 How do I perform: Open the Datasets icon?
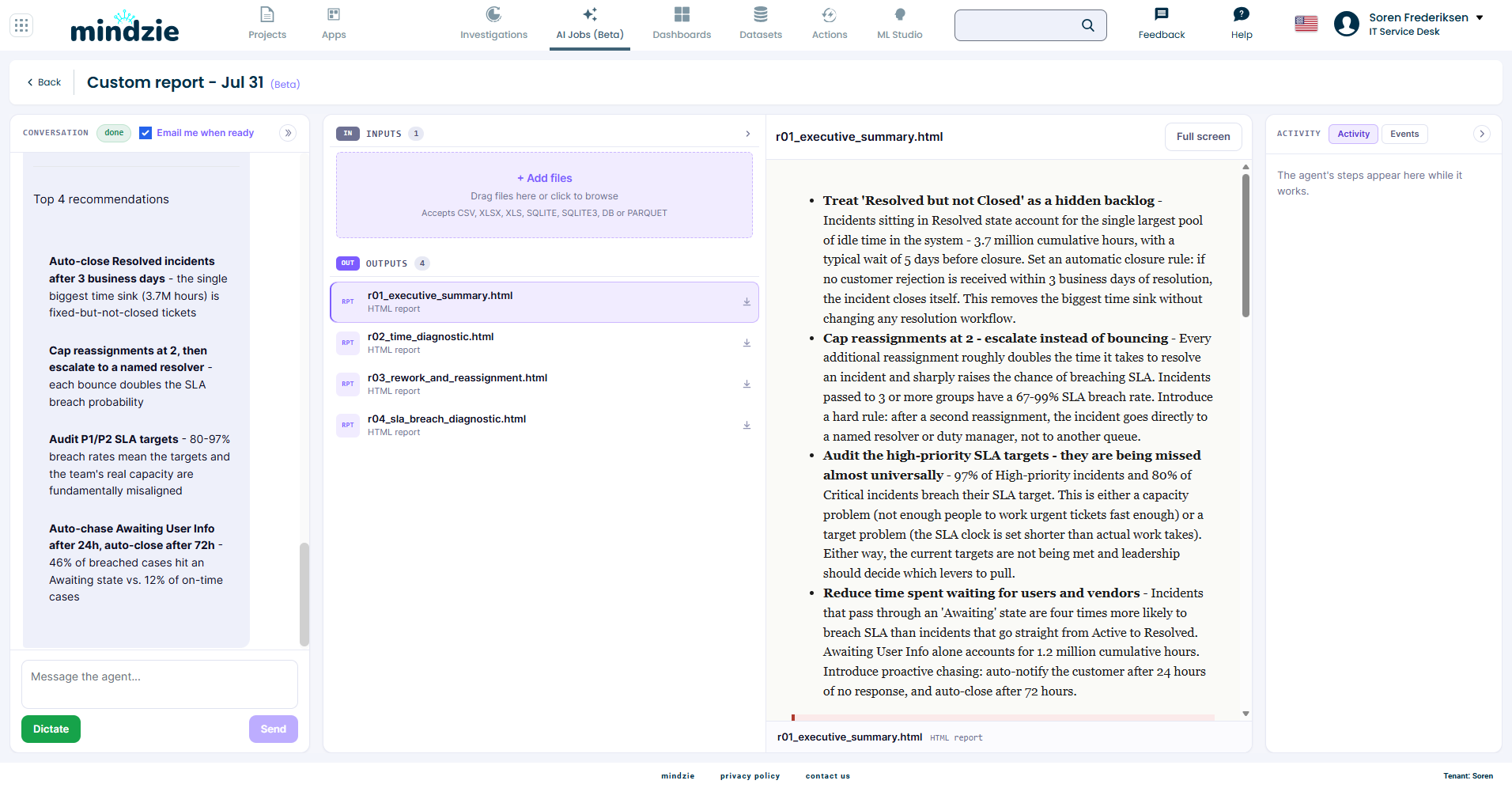pyautogui.click(x=761, y=14)
